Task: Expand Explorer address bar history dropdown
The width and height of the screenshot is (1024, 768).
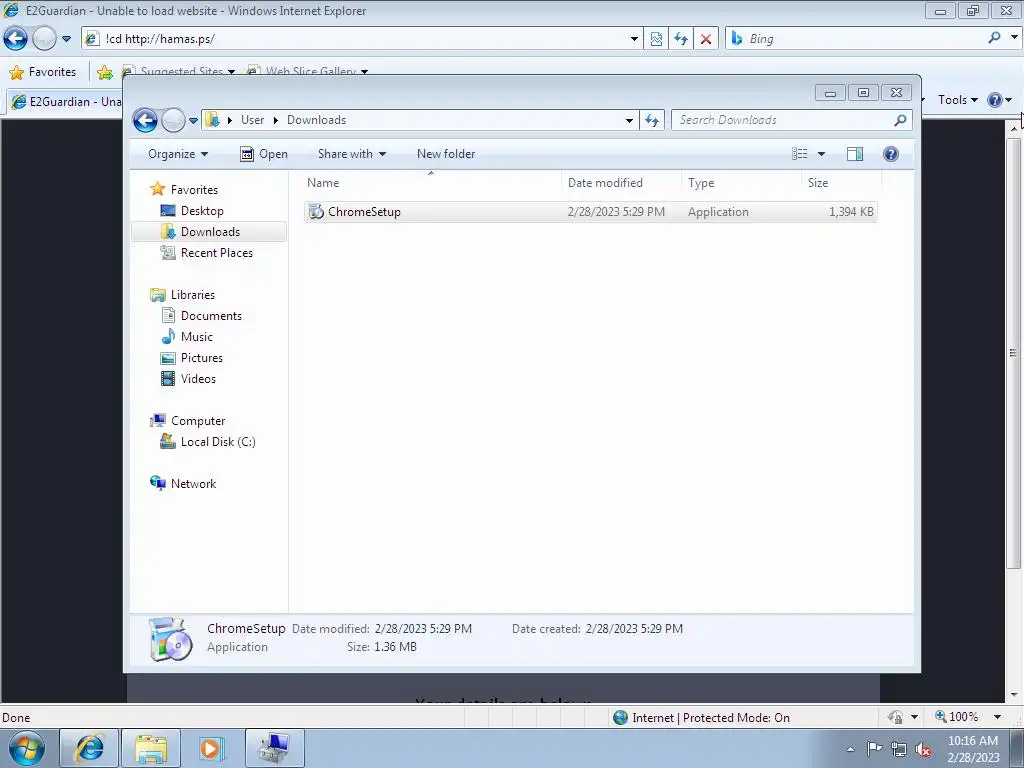Action: pos(629,120)
